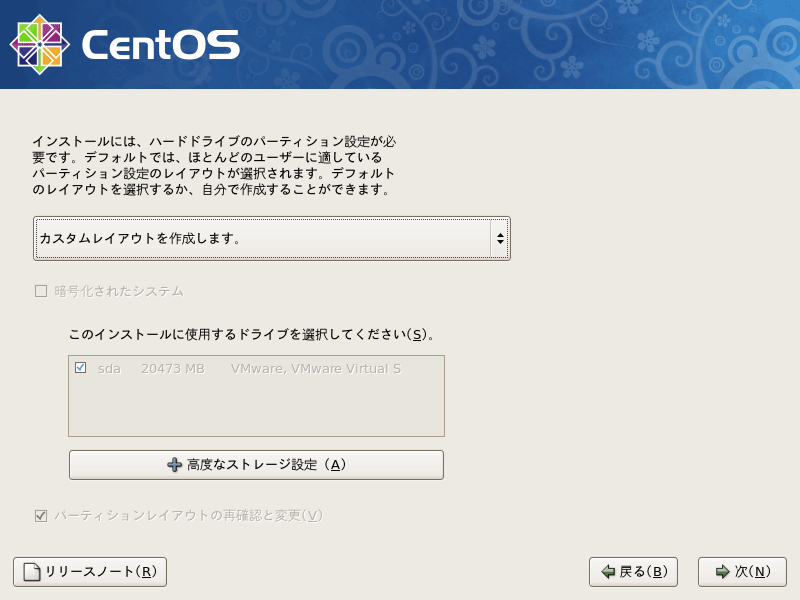Screen dimensions: 800x600
Task: Open リリースノート（R）
Action: pyautogui.click(x=88, y=572)
